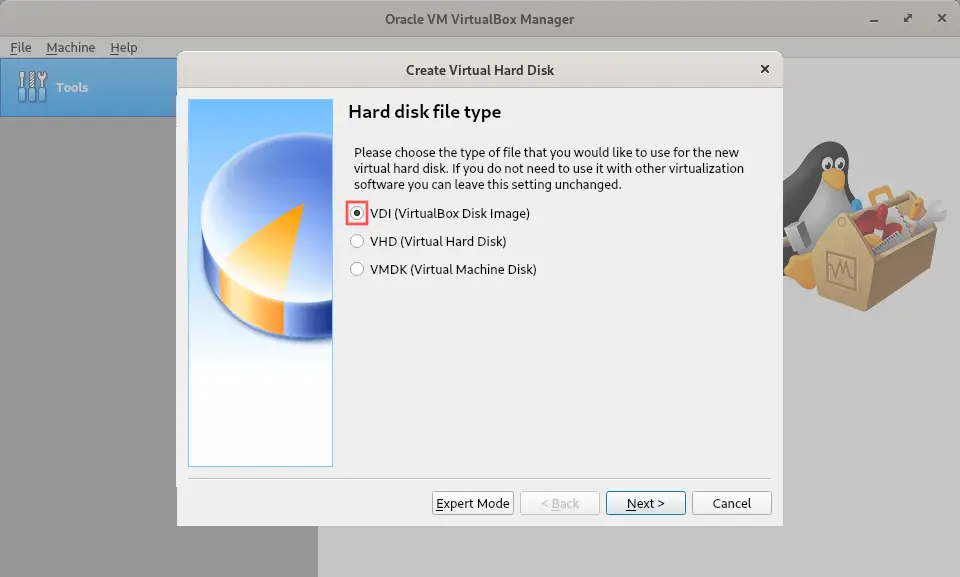
Task: Maximize the VirtualBox Manager window
Action: (x=908, y=18)
